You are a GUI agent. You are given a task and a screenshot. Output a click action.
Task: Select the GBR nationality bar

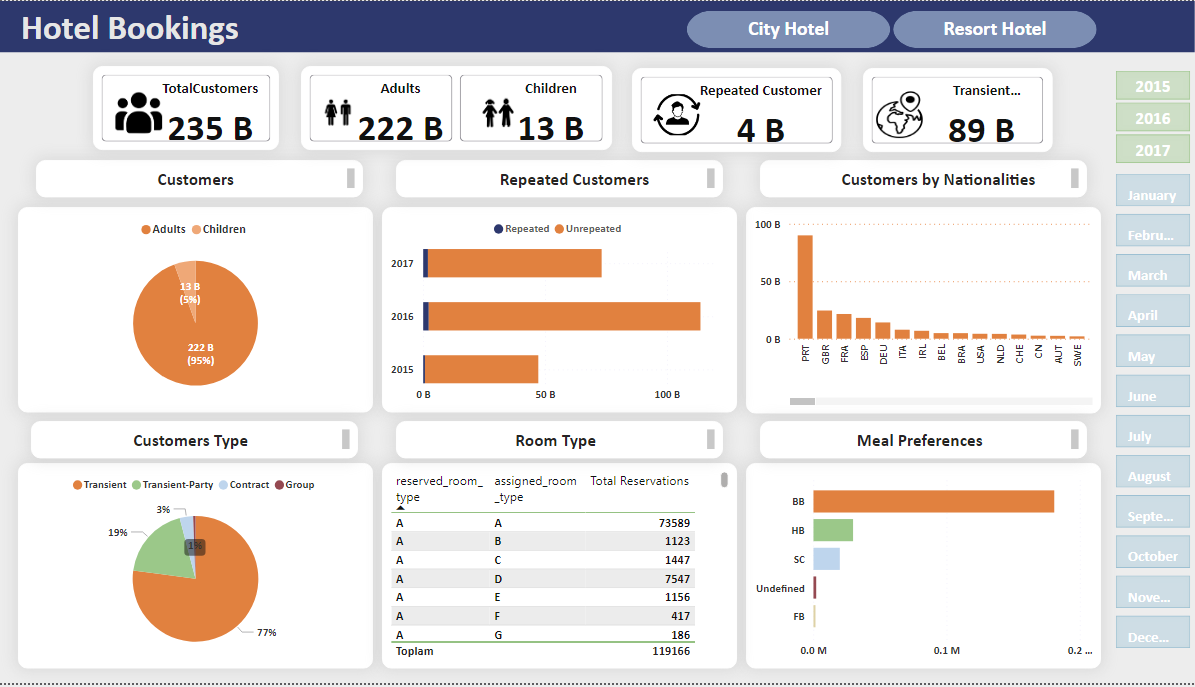824,325
